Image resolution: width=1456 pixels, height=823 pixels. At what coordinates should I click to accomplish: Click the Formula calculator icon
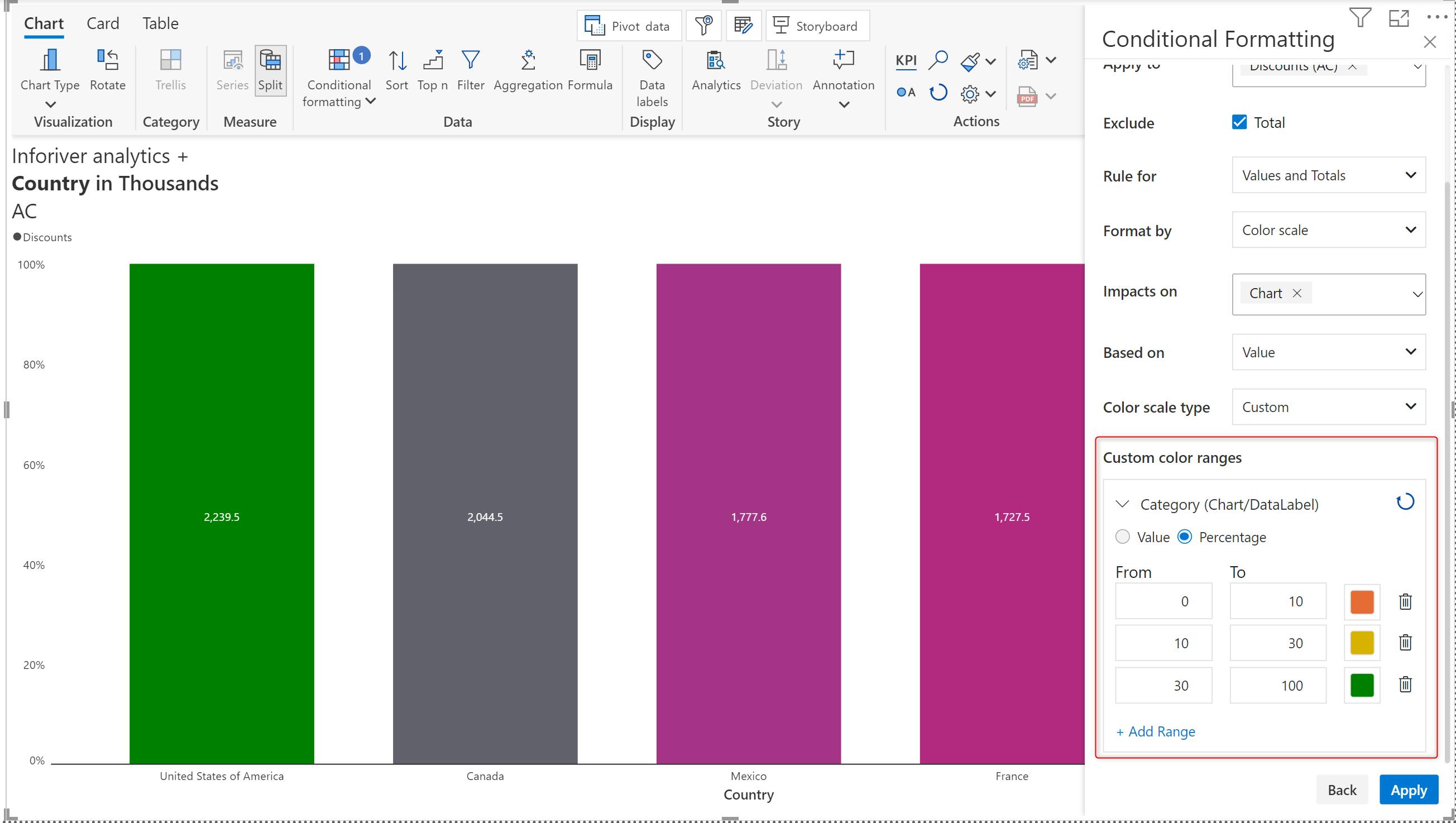590,60
